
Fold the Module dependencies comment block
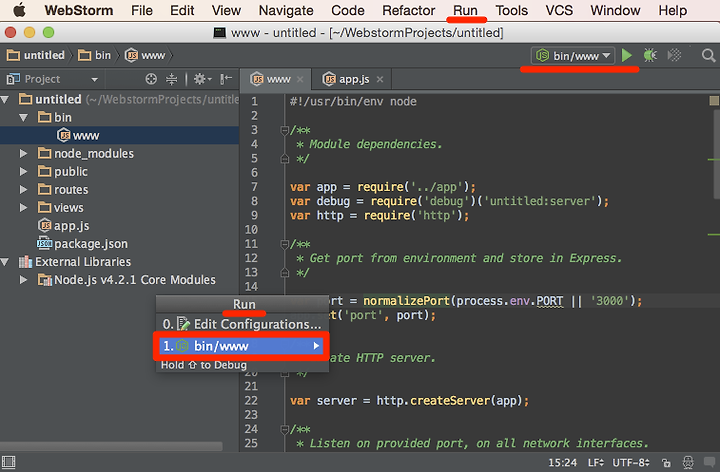click(284, 130)
